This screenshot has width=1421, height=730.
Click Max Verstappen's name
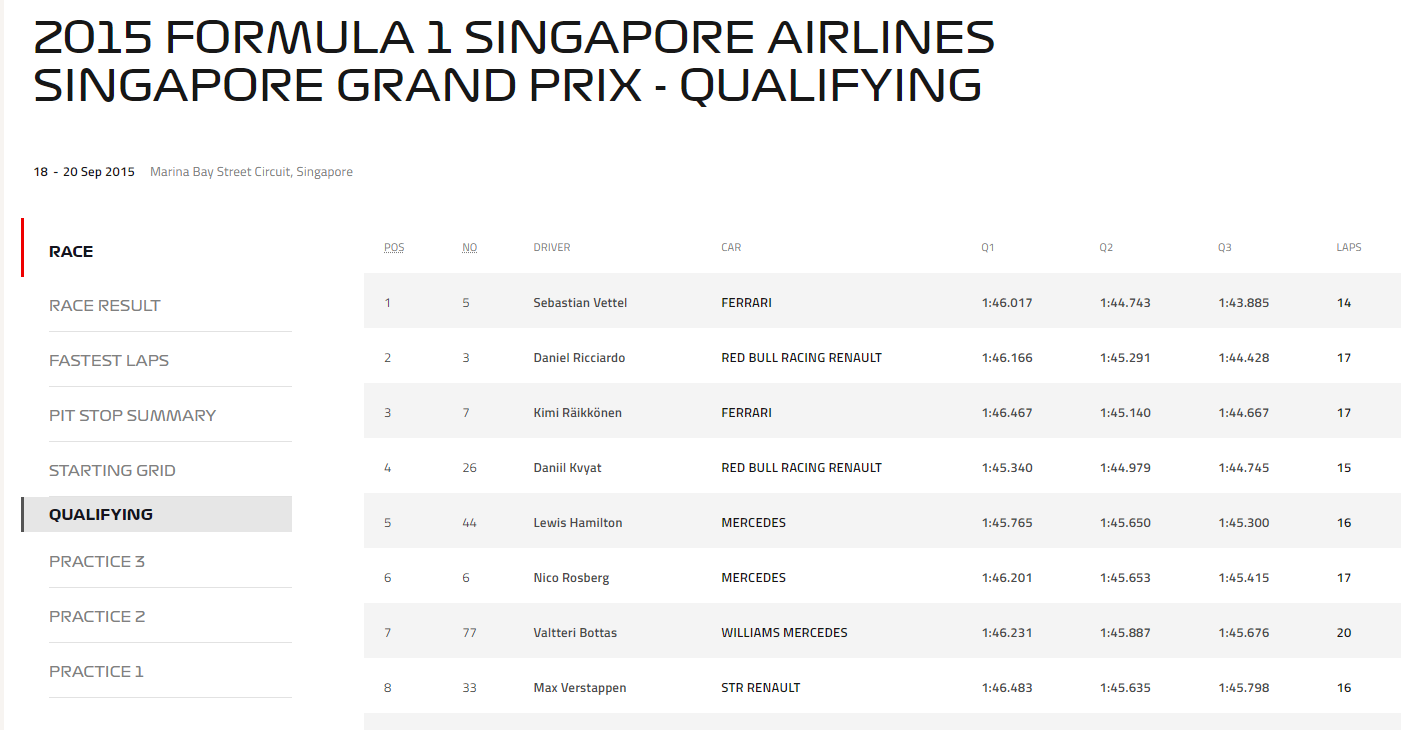tap(580, 688)
